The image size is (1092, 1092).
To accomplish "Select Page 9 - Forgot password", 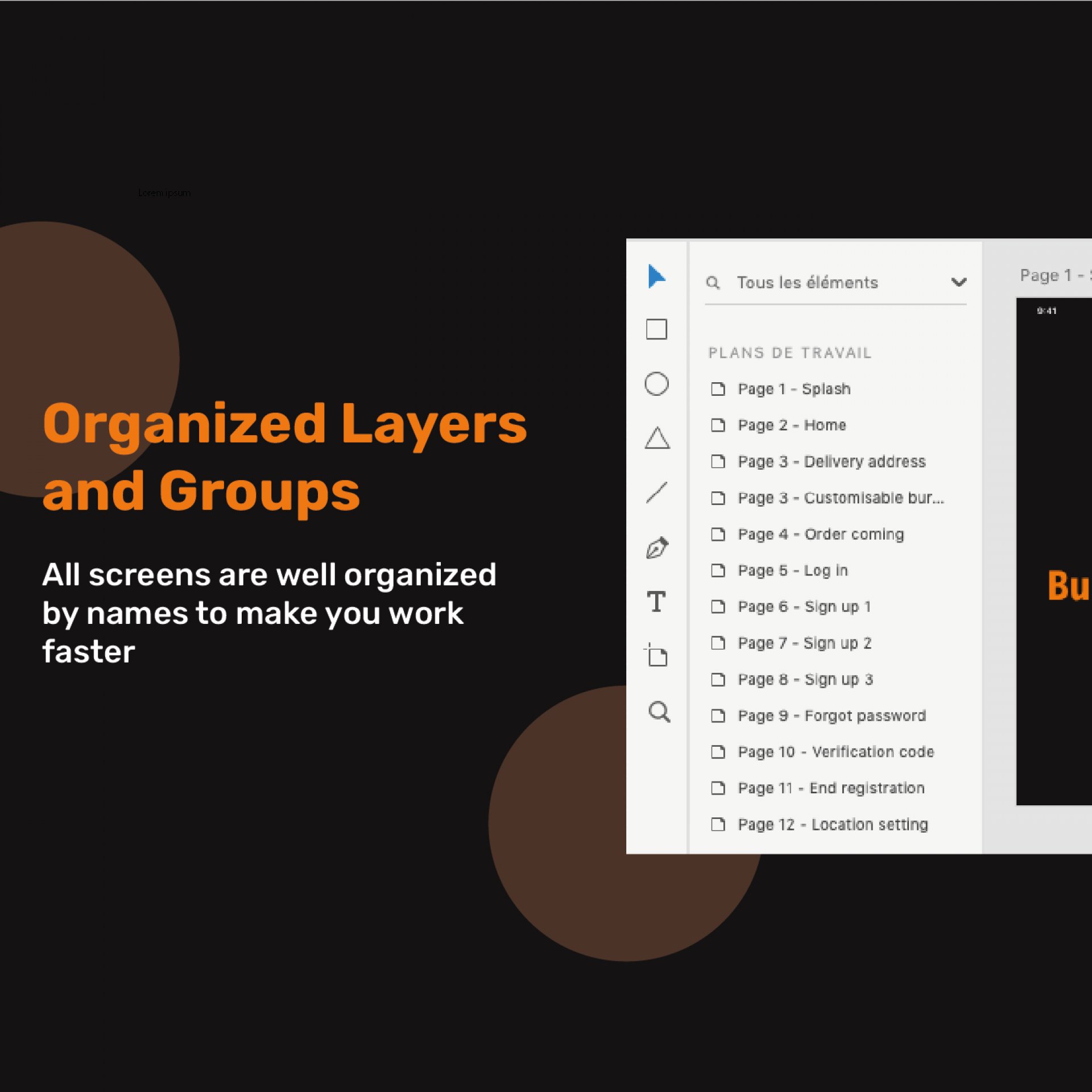I will 831,715.
